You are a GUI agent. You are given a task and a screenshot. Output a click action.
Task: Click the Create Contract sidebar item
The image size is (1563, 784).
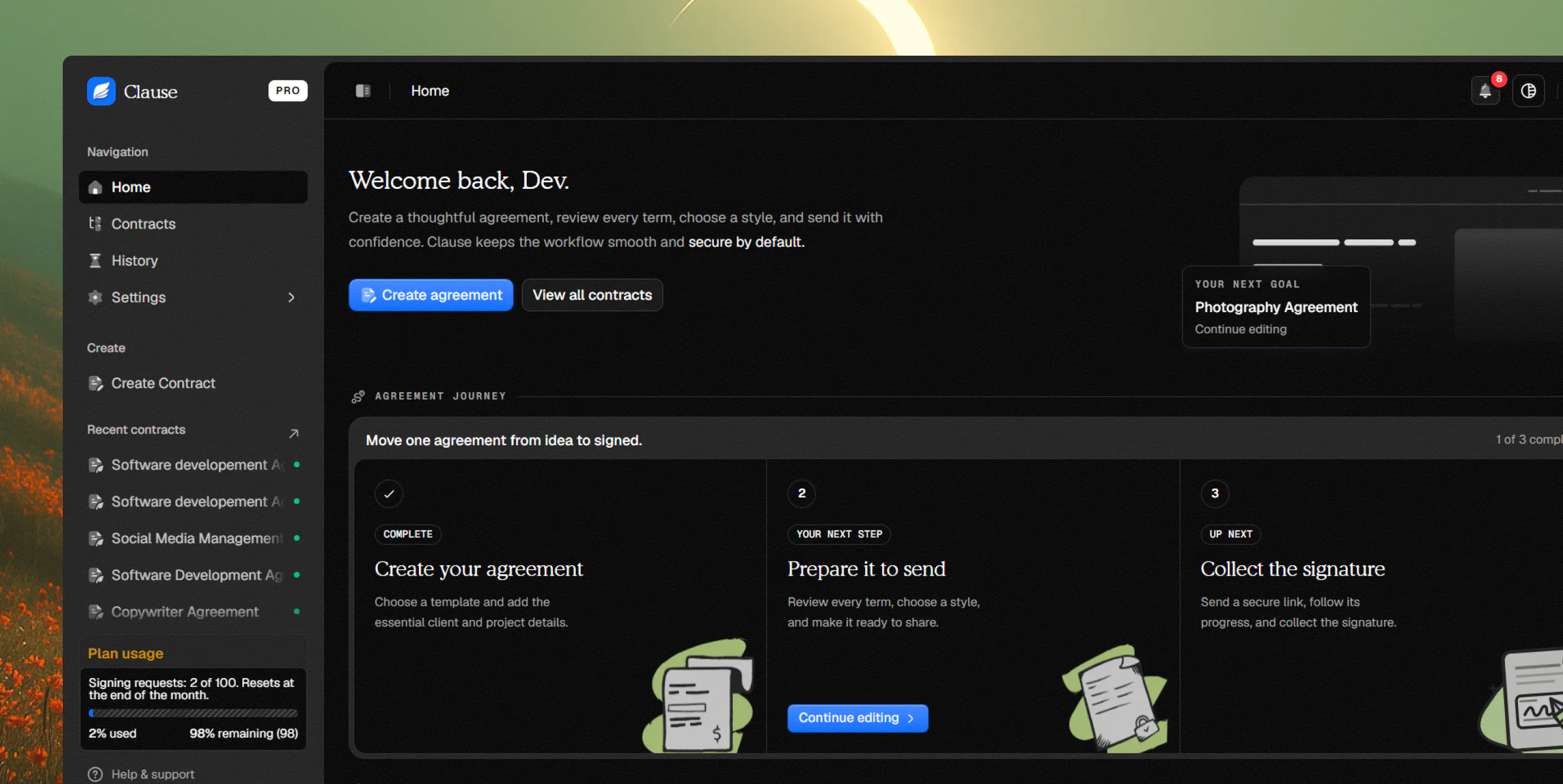pyautogui.click(x=193, y=383)
